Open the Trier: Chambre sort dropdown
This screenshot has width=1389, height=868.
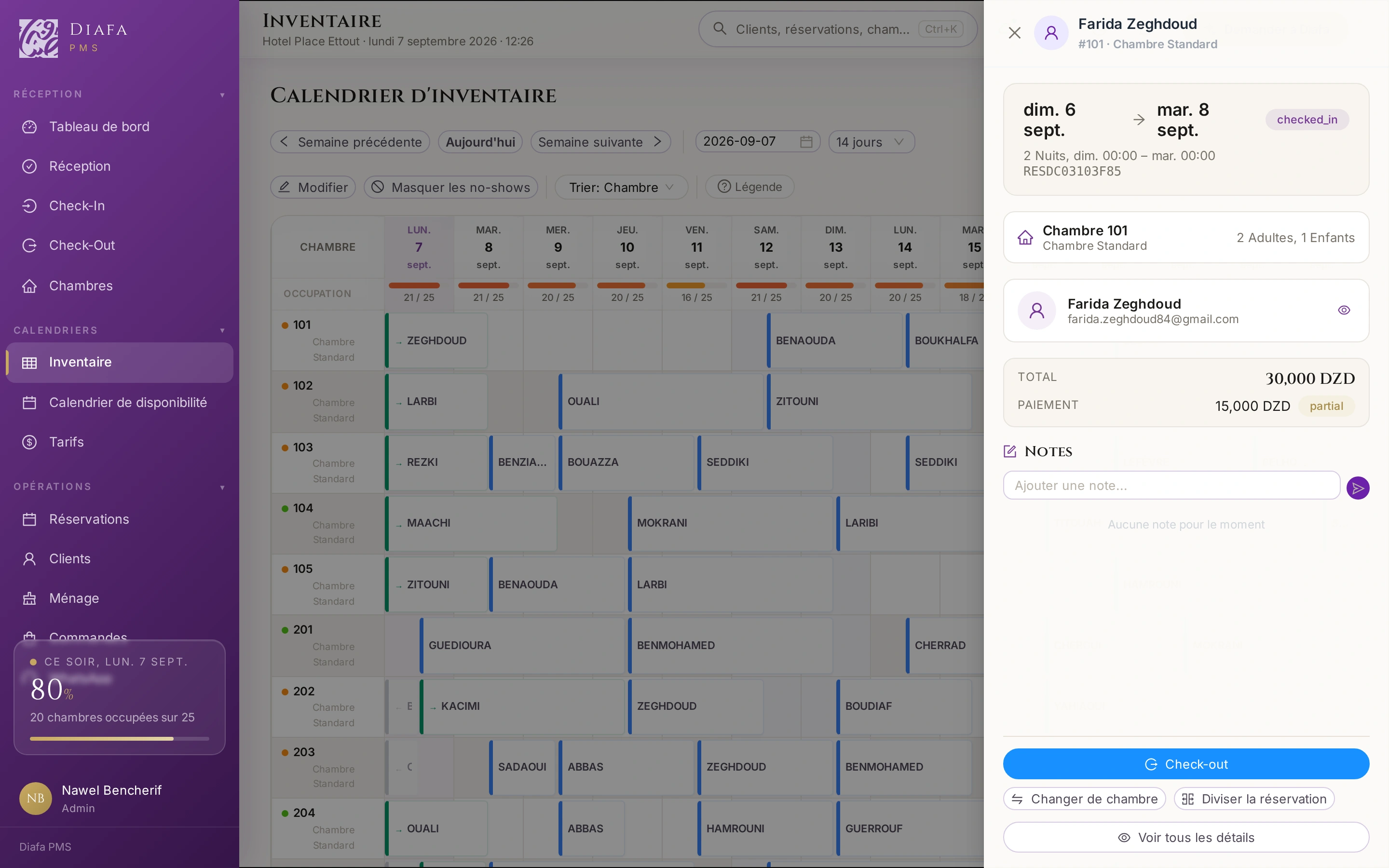click(x=621, y=187)
